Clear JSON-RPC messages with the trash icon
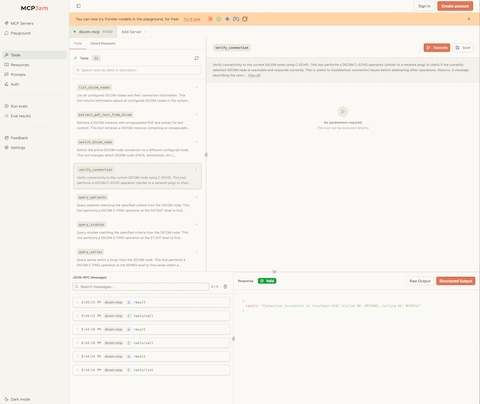 [x=225, y=287]
